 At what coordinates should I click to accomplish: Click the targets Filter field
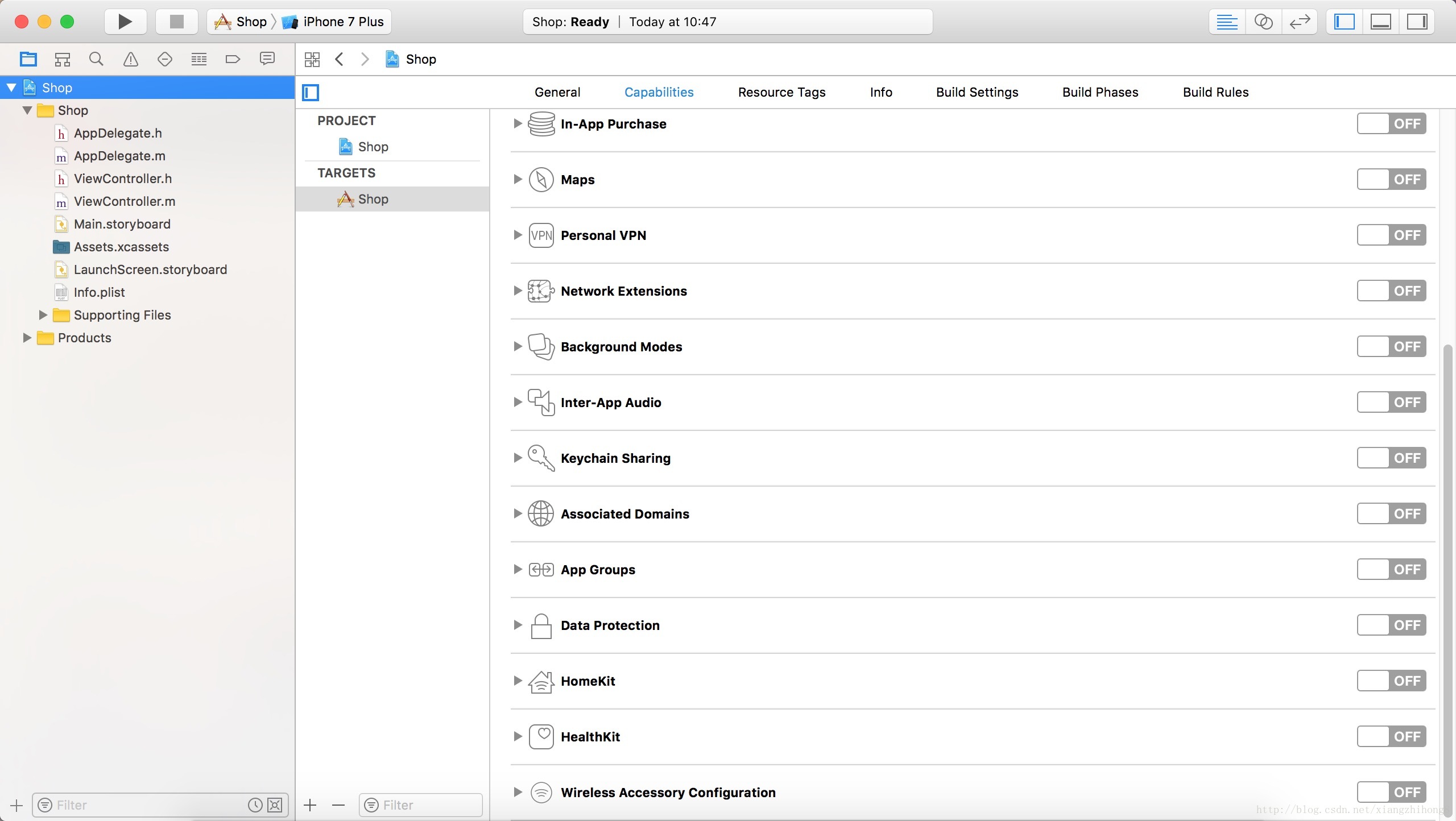point(421,805)
